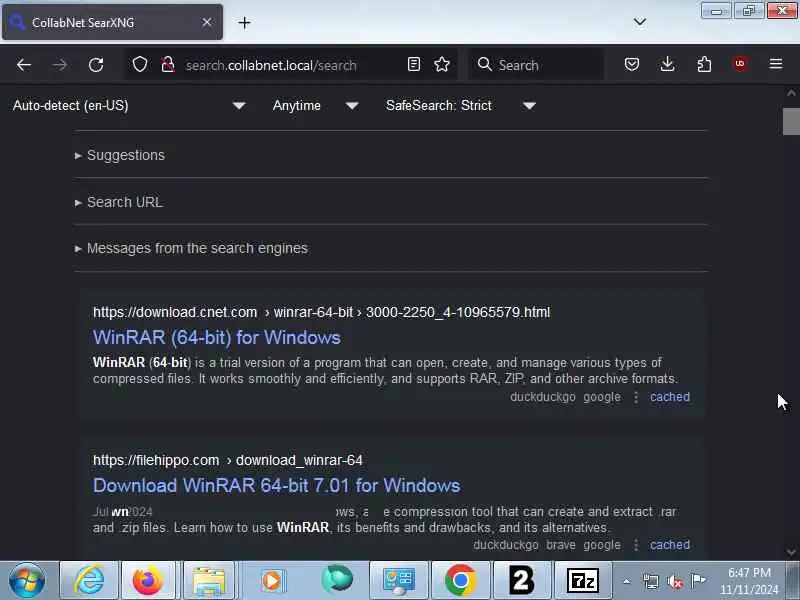
Task: Open the Pocket save icon
Action: coord(632,64)
